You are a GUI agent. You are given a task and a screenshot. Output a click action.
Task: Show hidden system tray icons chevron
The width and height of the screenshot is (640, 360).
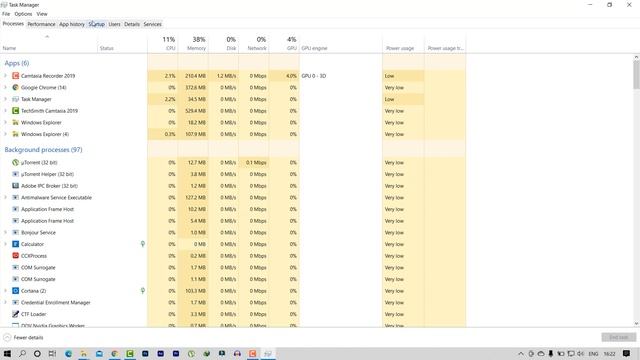pyautogui.click(x=521, y=353)
